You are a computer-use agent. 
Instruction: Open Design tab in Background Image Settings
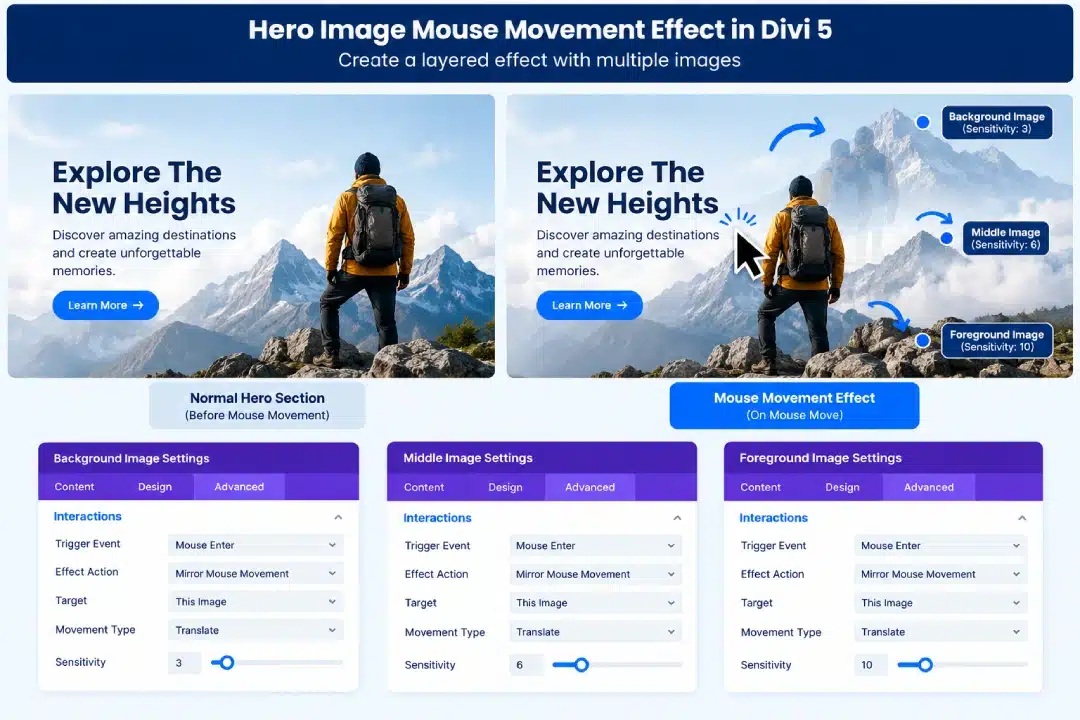pos(155,486)
